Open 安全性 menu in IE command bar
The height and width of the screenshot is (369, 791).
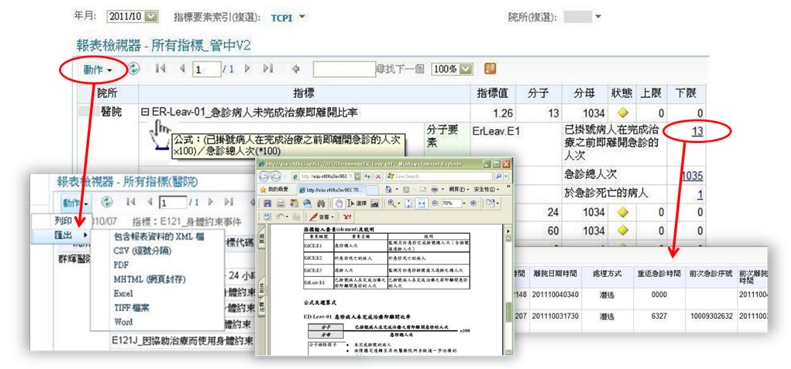(486, 189)
